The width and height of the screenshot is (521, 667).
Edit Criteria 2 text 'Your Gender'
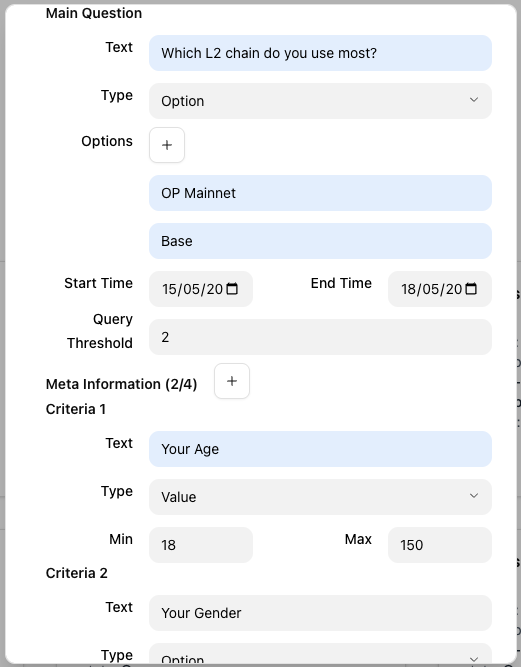[x=320, y=613]
